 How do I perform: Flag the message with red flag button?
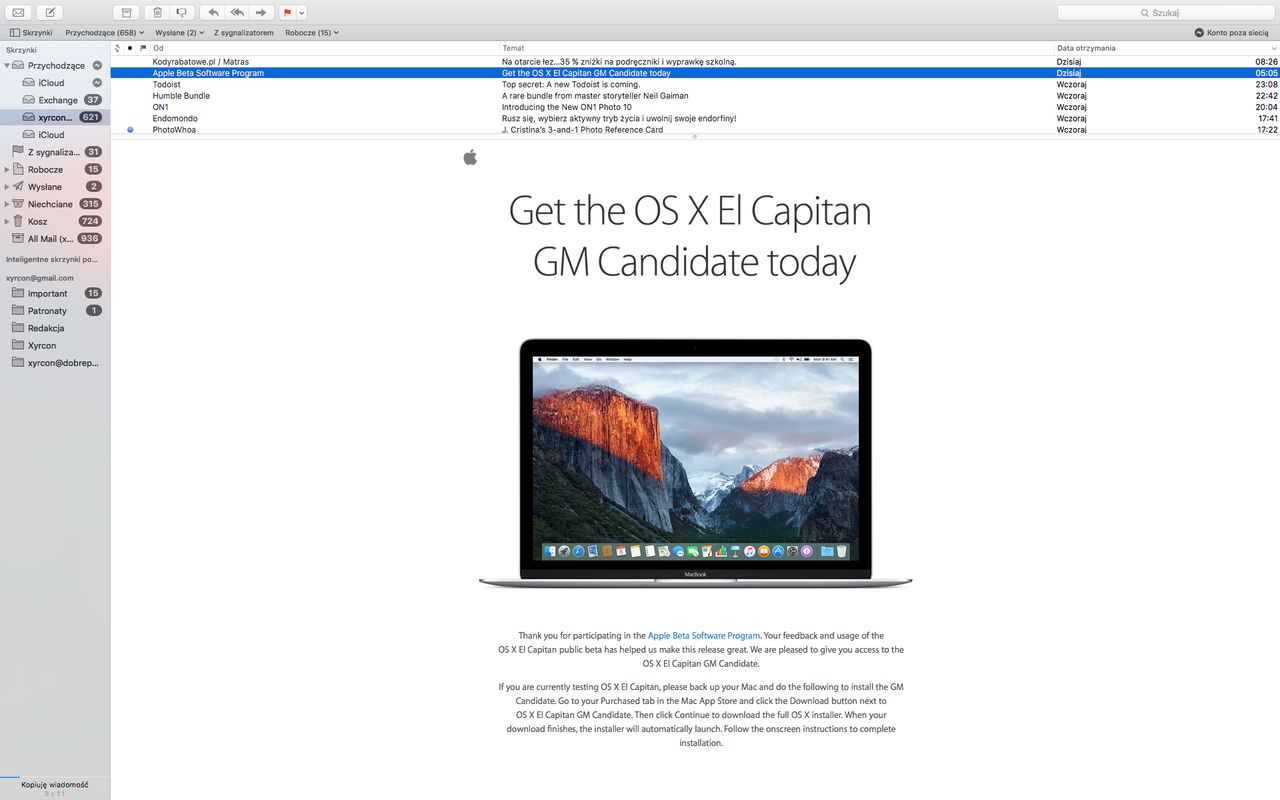tap(288, 12)
